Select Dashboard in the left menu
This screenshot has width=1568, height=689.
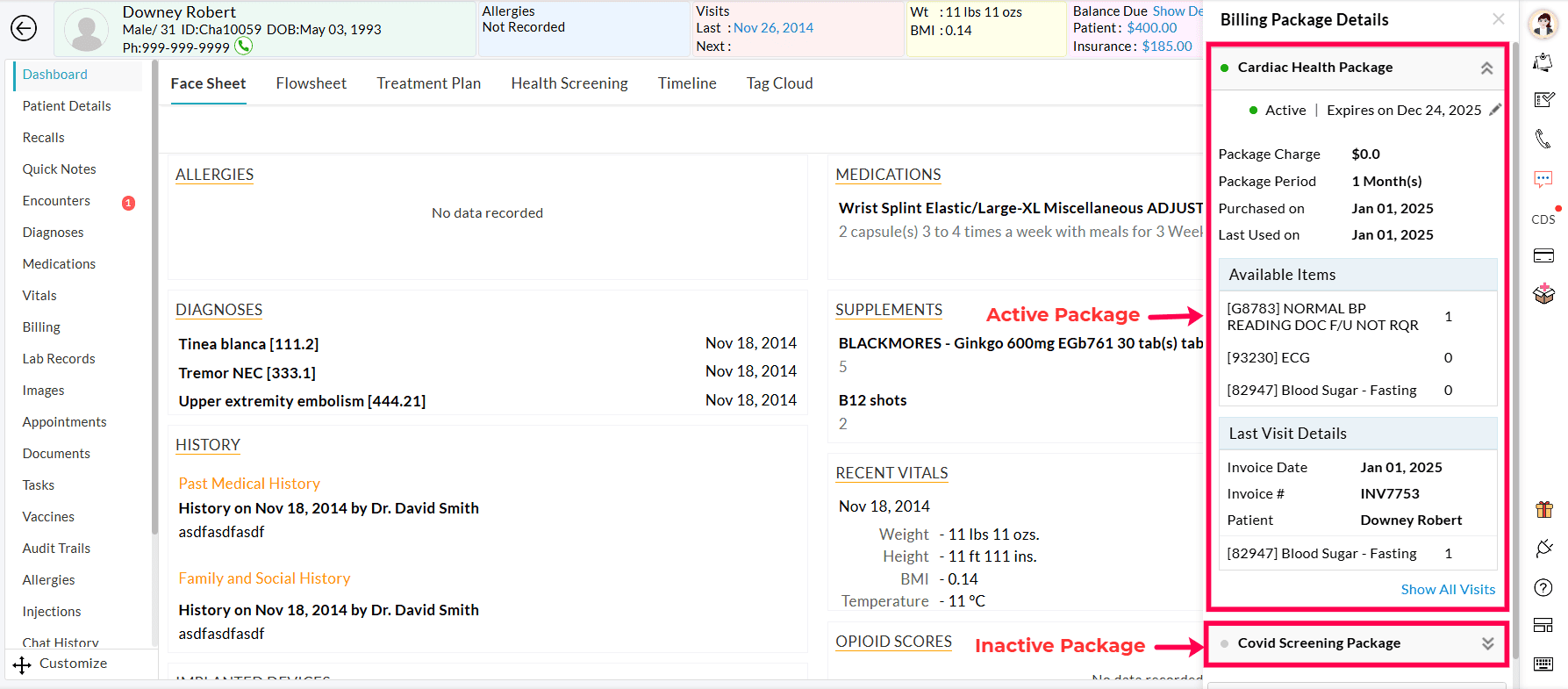coord(54,75)
